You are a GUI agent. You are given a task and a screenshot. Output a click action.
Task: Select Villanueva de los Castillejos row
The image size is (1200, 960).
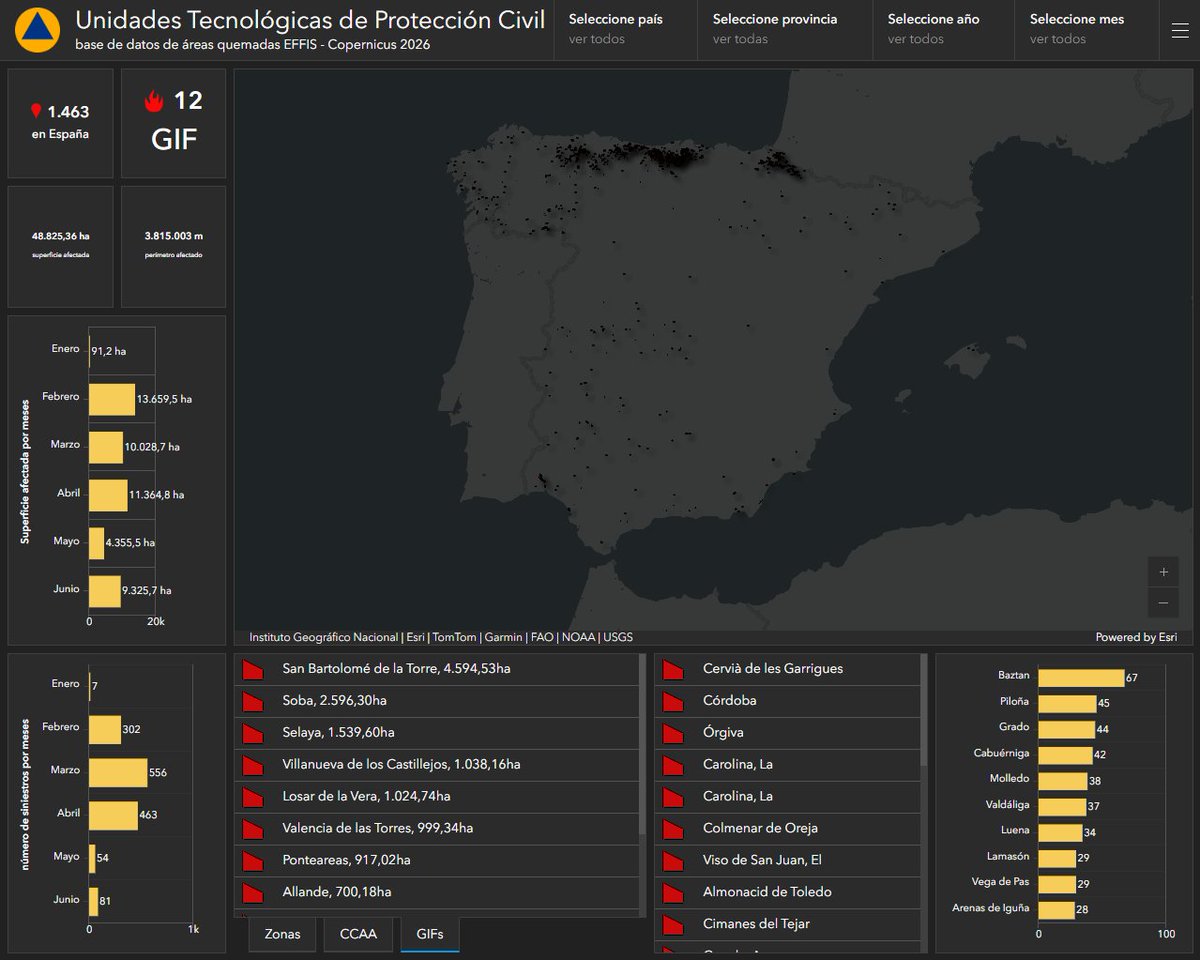coord(437,765)
